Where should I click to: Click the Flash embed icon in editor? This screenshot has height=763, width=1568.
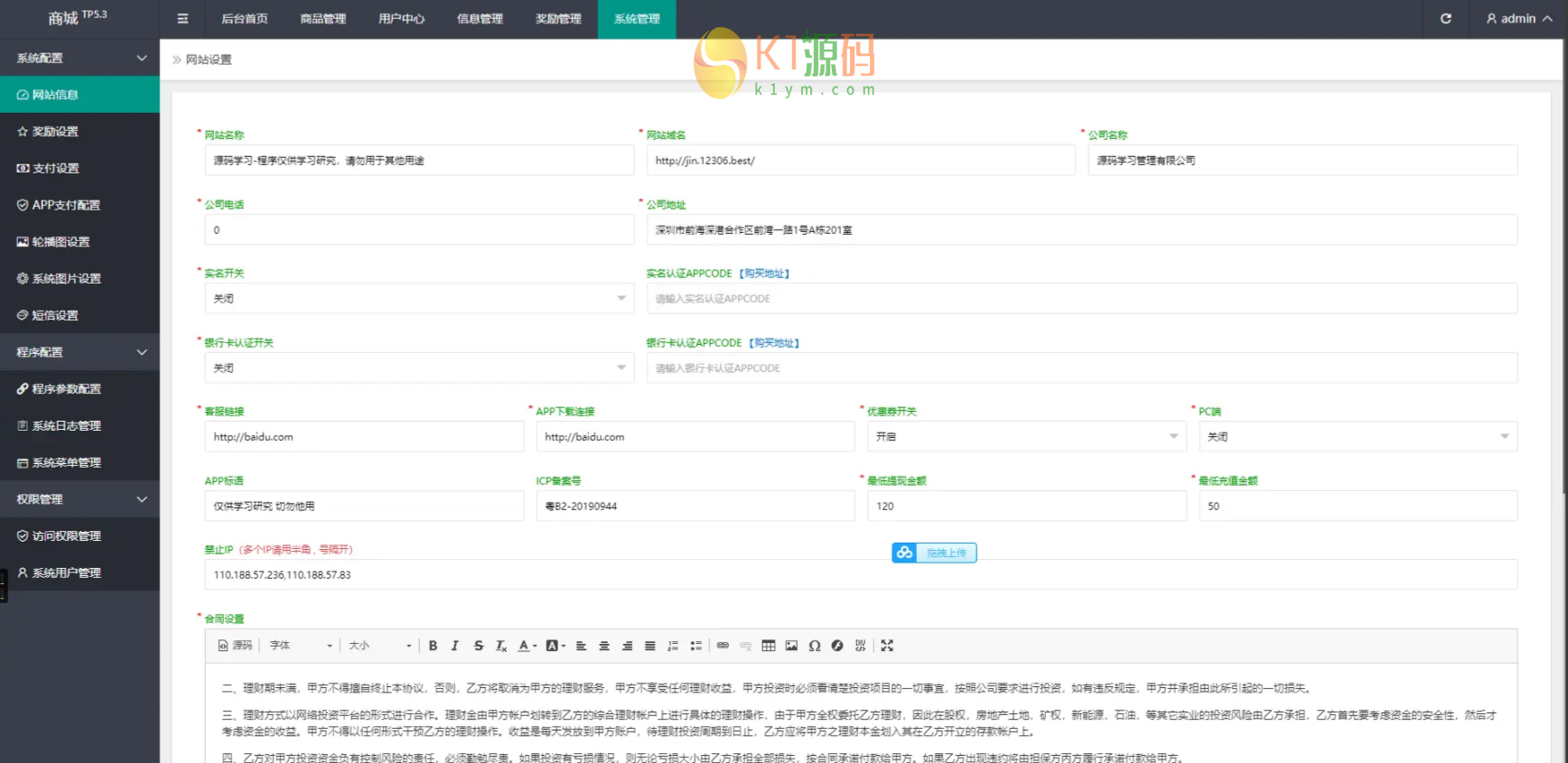837,646
